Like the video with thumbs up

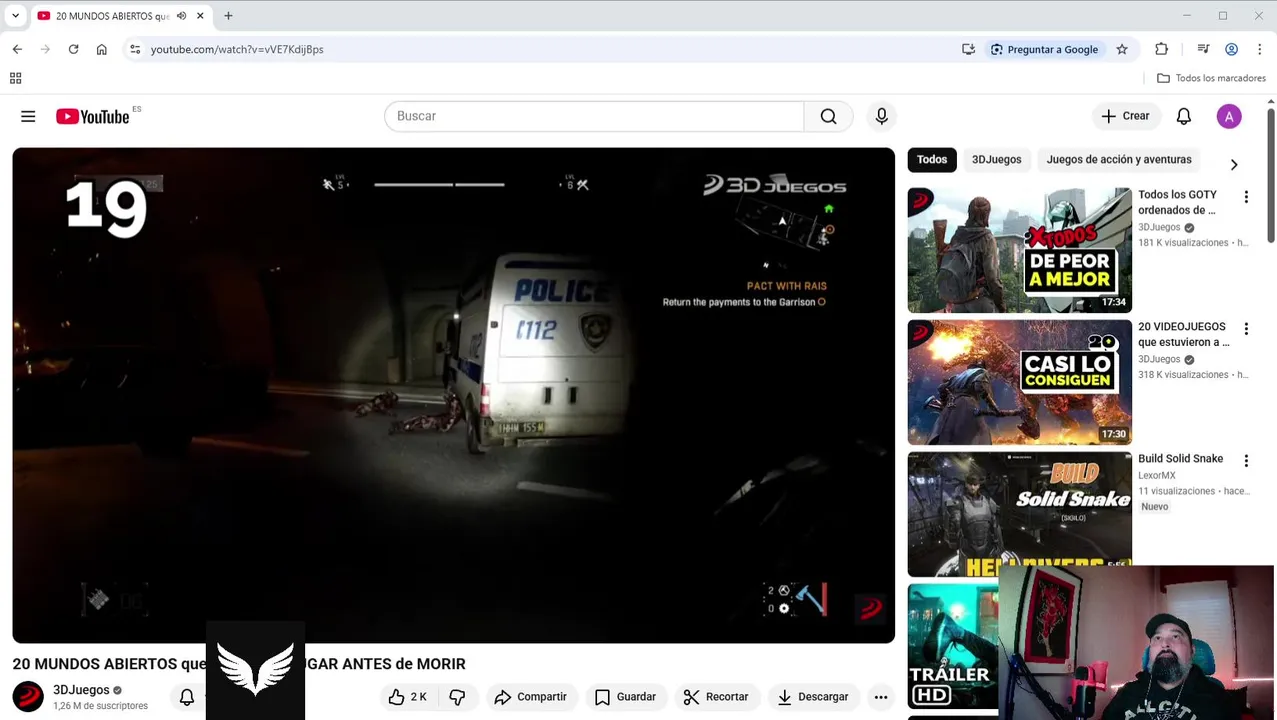[407, 697]
